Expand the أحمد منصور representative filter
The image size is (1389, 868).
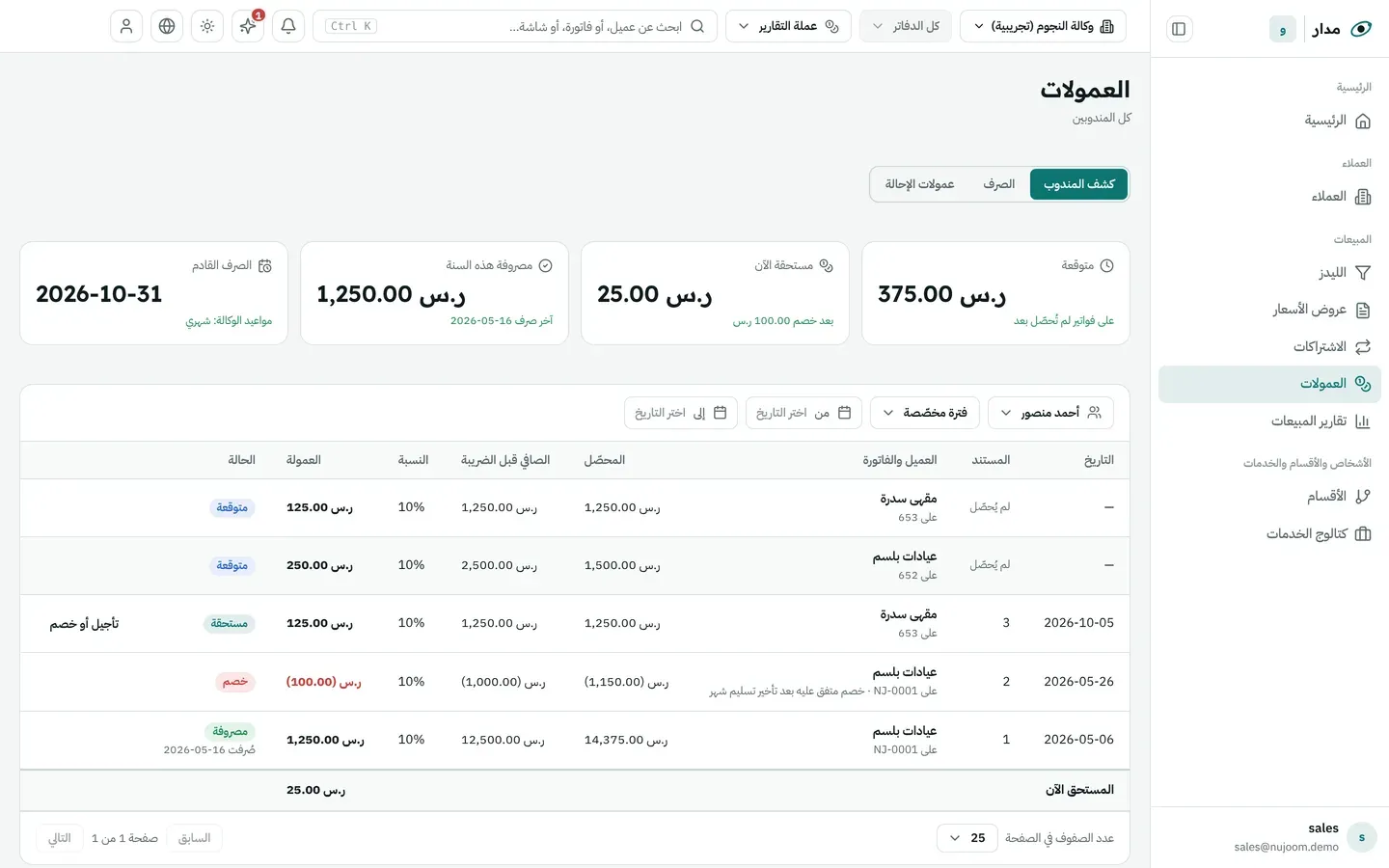1050,413
